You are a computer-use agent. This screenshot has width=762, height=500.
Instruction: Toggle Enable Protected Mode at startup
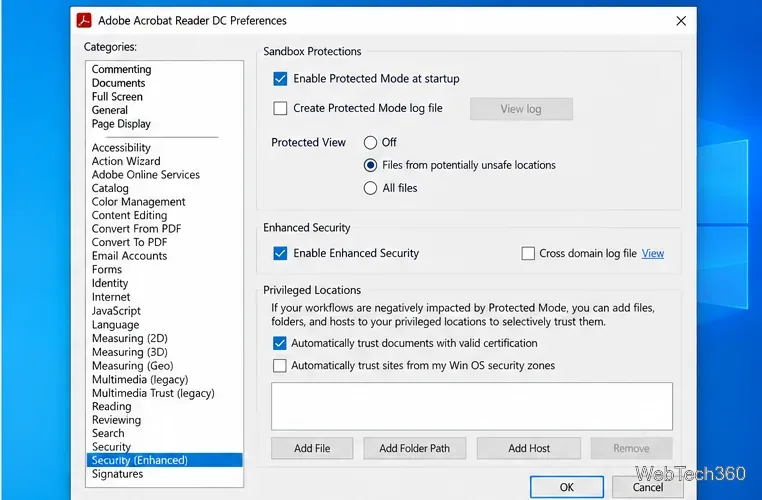[280, 79]
